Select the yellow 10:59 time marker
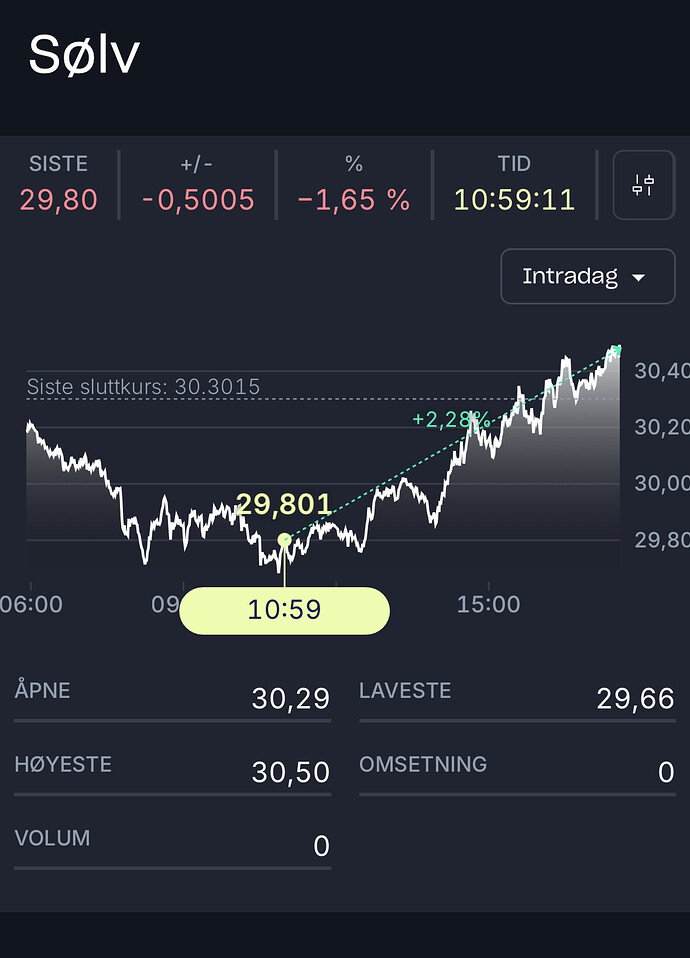Viewport: 690px width, 958px height. click(284, 610)
